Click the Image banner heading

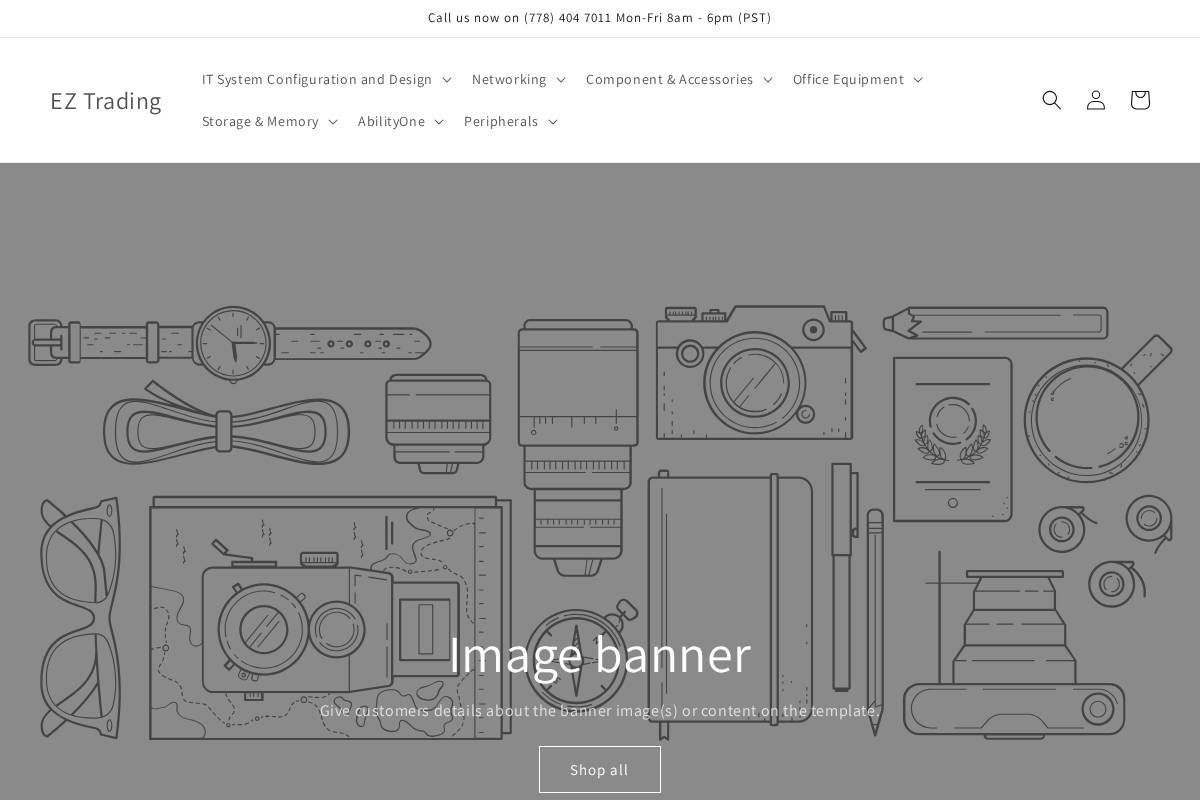click(x=600, y=653)
